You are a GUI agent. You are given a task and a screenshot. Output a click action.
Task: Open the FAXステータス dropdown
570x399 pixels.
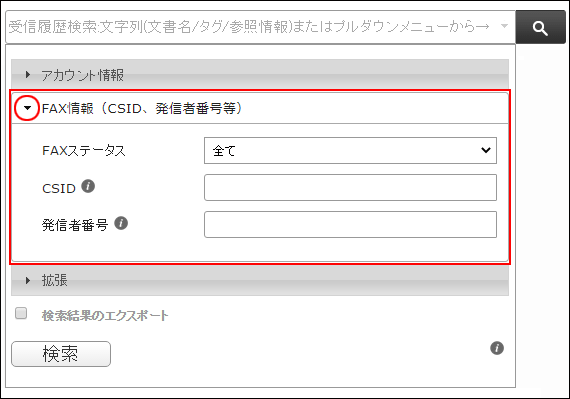(x=350, y=150)
